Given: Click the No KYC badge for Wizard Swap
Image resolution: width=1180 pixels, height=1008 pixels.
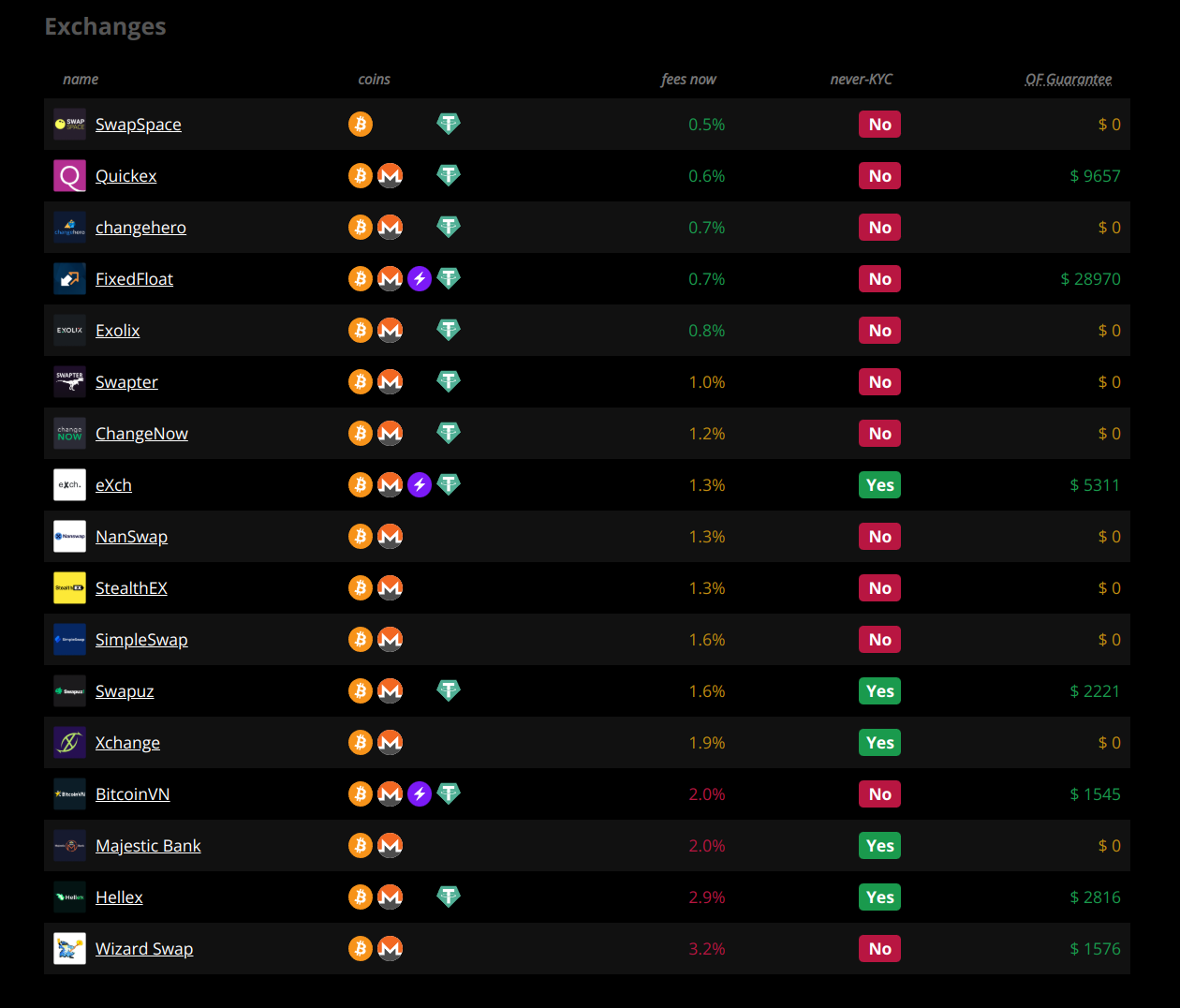Looking at the screenshot, I should 880,949.
